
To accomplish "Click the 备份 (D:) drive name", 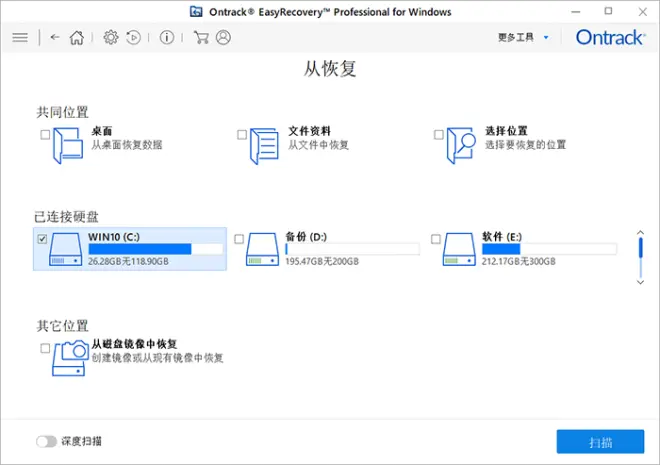I will click(x=306, y=237).
